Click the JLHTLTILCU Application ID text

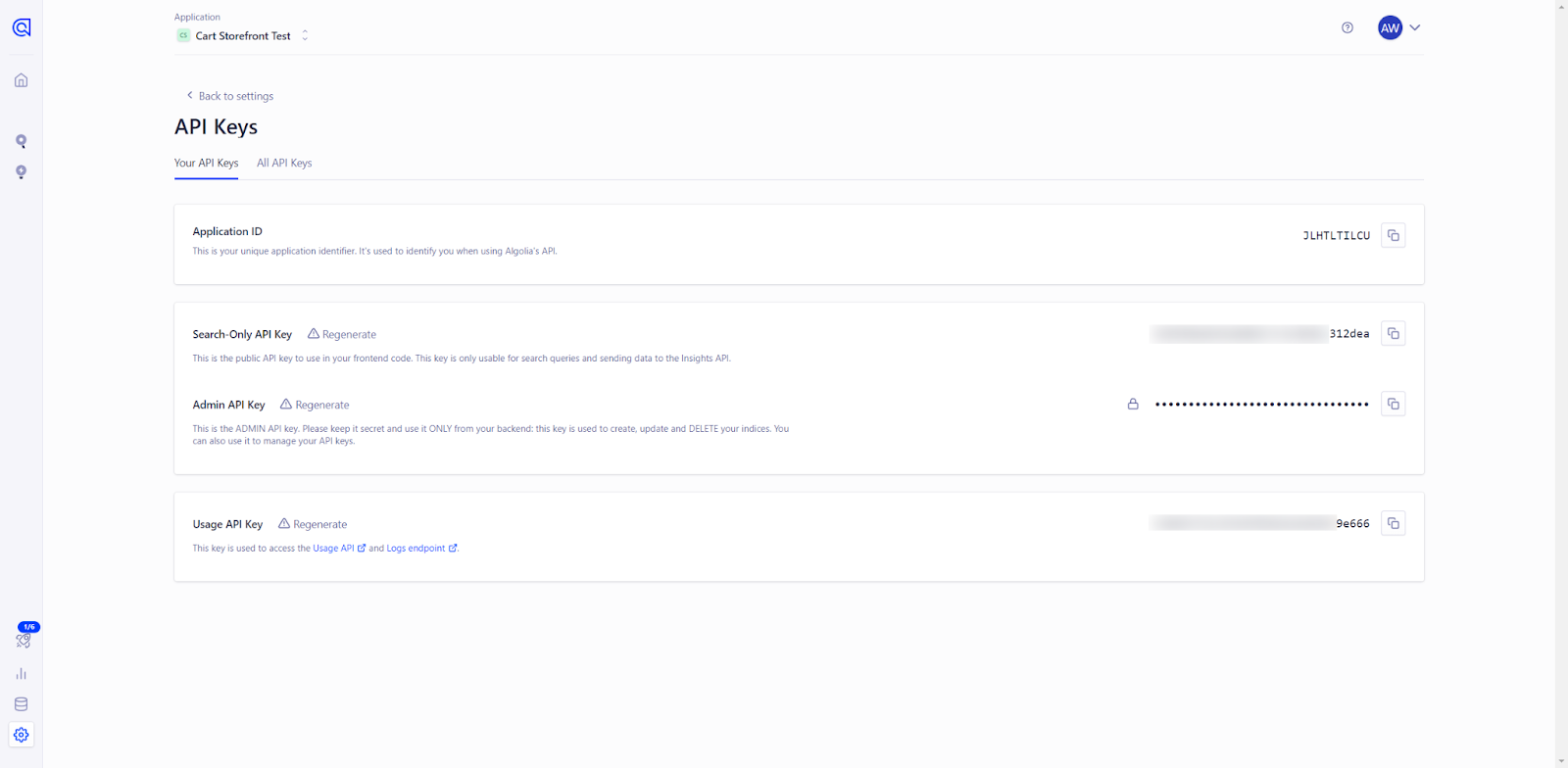click(1336, 236)
